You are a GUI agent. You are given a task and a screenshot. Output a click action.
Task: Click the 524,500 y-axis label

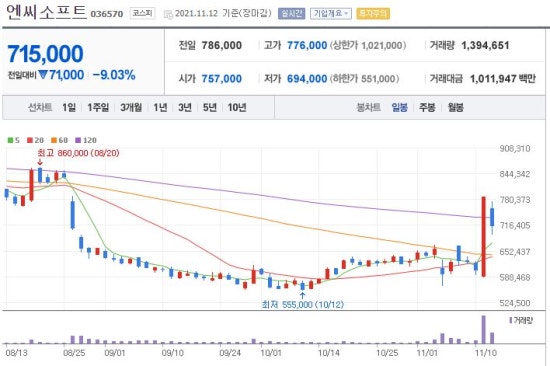515,303
